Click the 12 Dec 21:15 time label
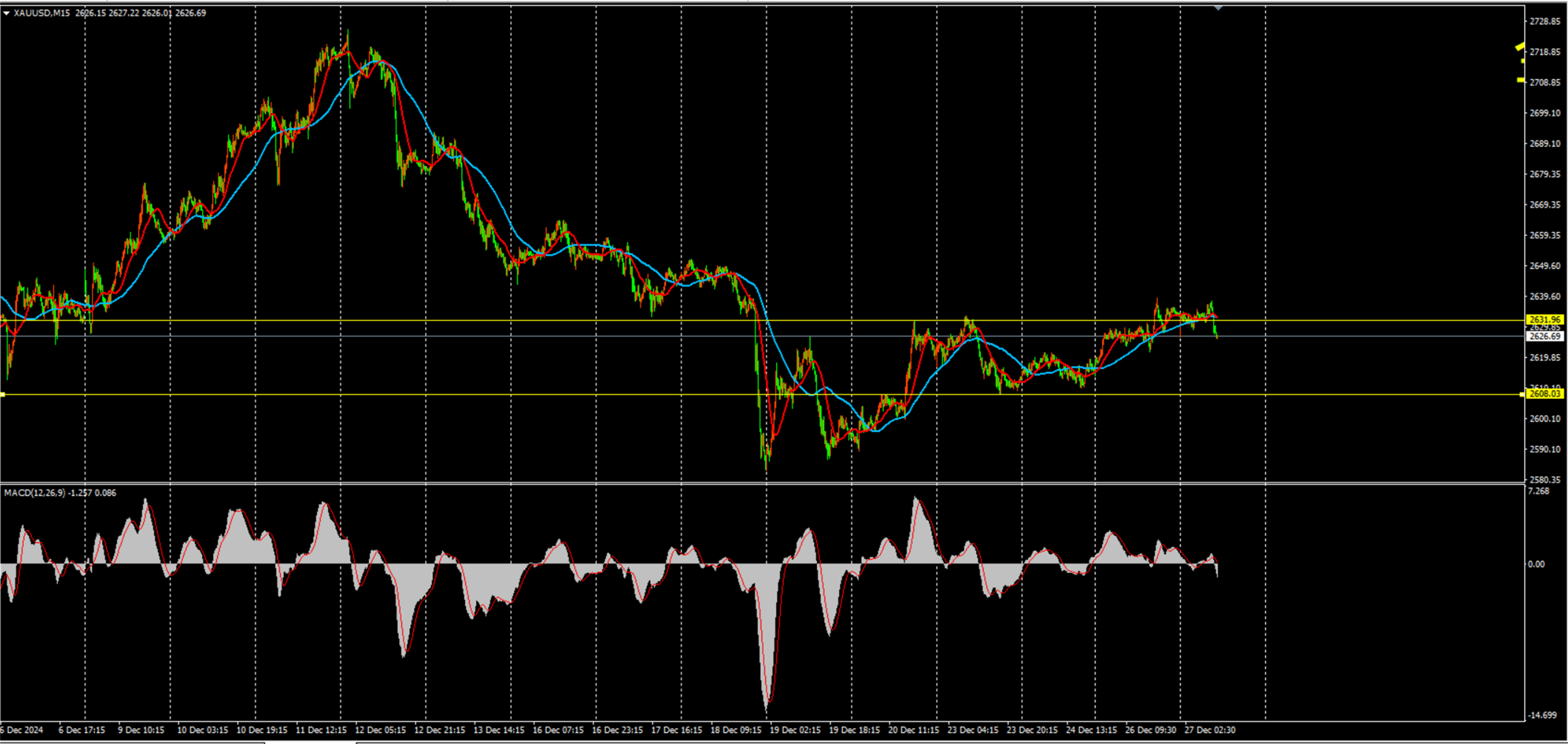Screen dimensions: 1568x744 coord(440,730)
